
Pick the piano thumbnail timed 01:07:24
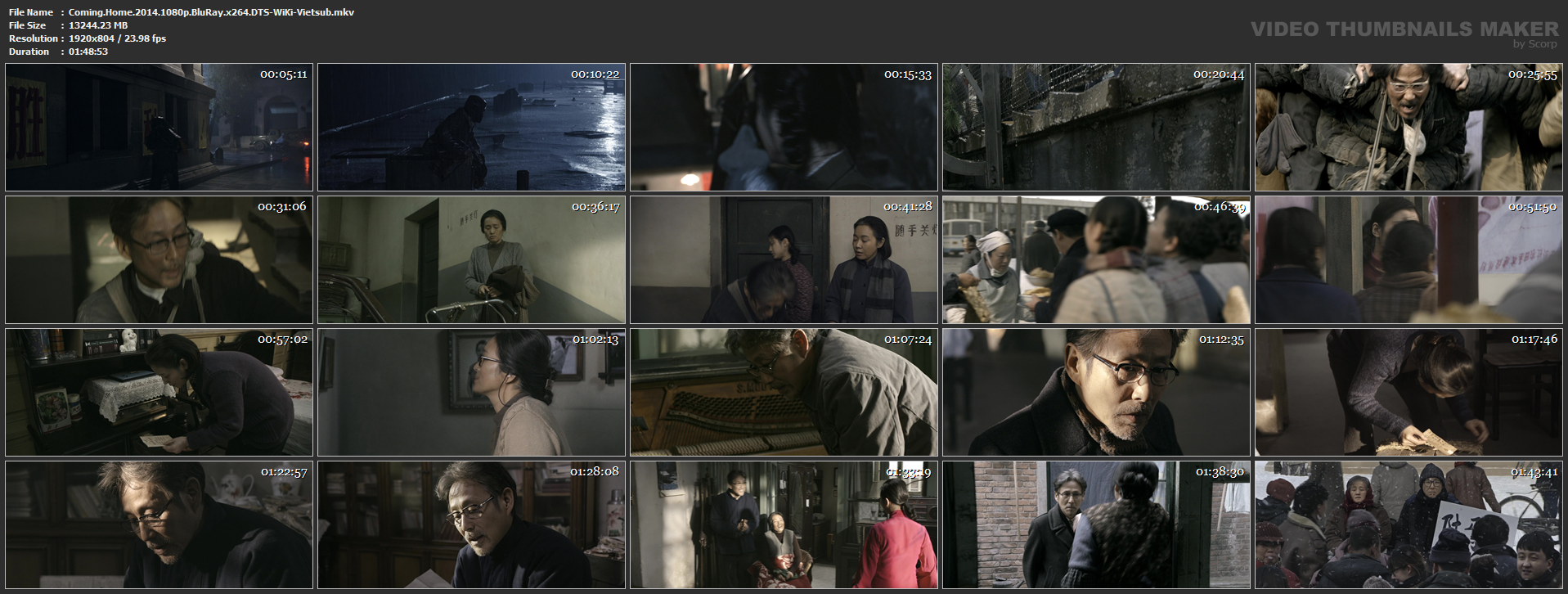pyautogui.click(x=784, y=392)
